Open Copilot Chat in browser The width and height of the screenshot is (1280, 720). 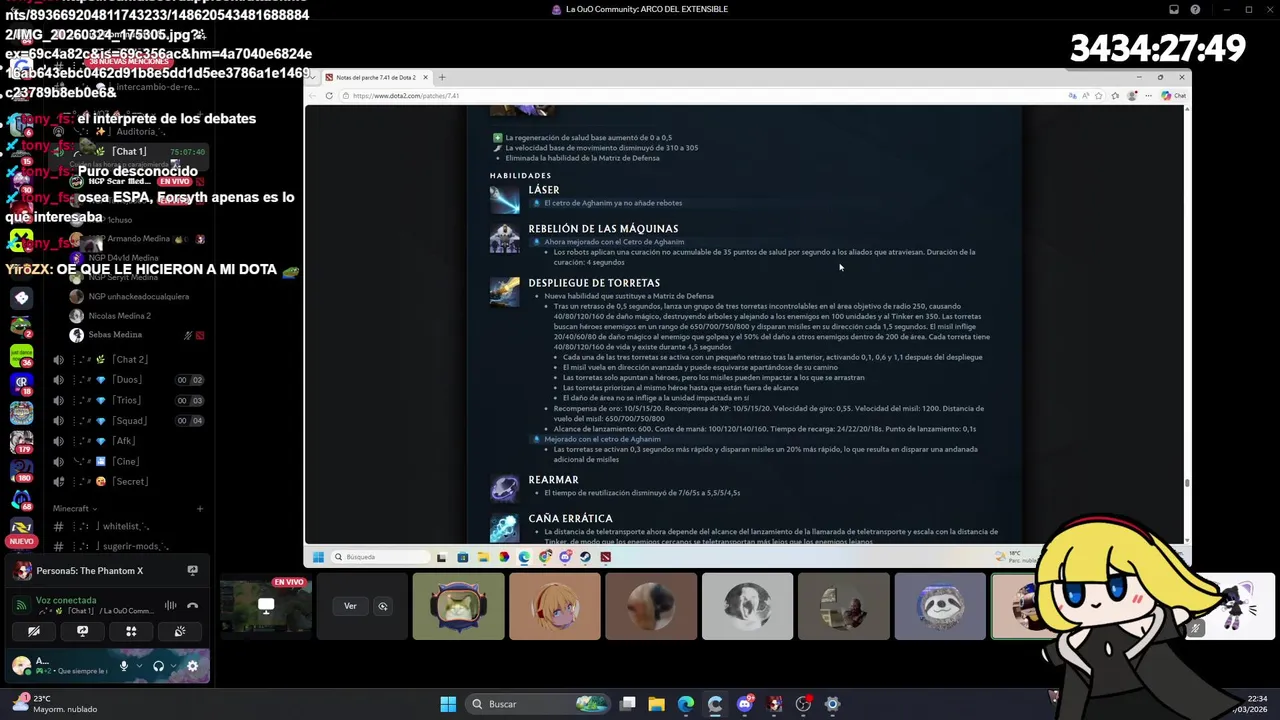(1174, 96)
